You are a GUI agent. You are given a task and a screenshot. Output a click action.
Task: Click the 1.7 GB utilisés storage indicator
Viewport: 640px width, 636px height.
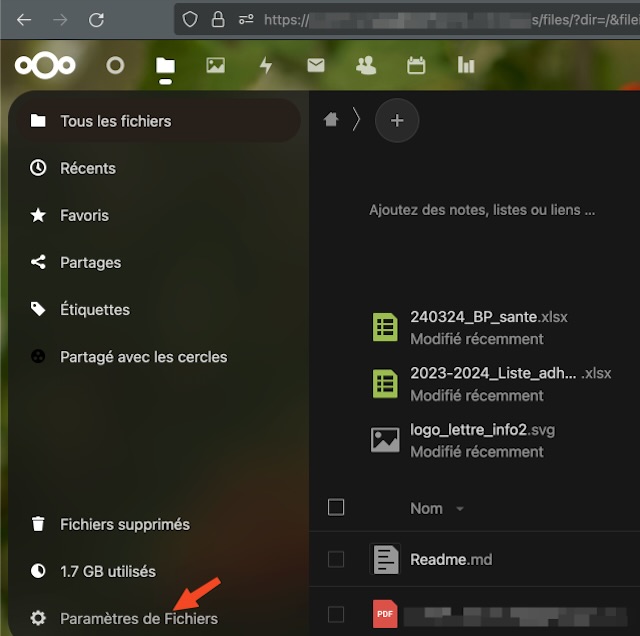(x=107, y=571)
